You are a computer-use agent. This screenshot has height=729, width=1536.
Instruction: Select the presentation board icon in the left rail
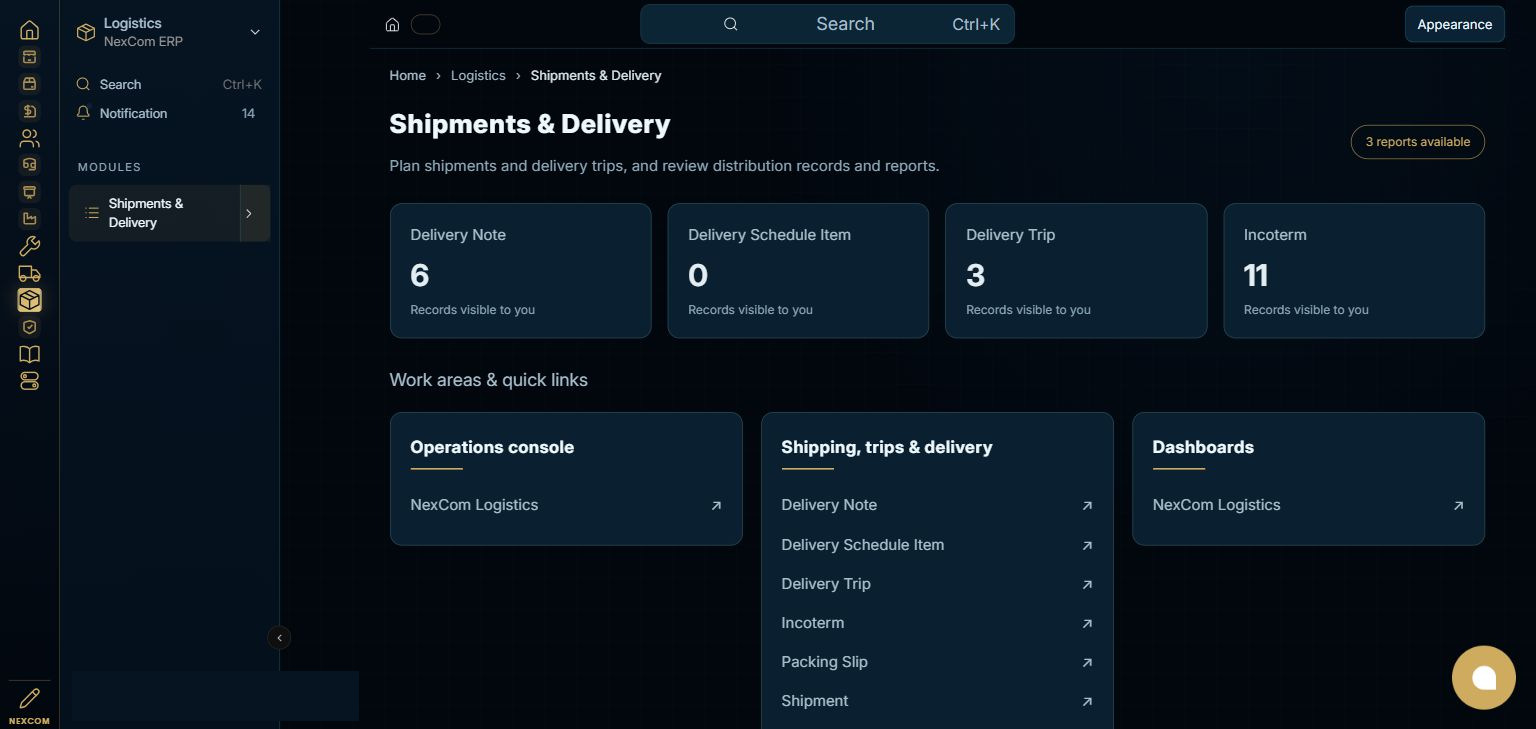point(29,192)
